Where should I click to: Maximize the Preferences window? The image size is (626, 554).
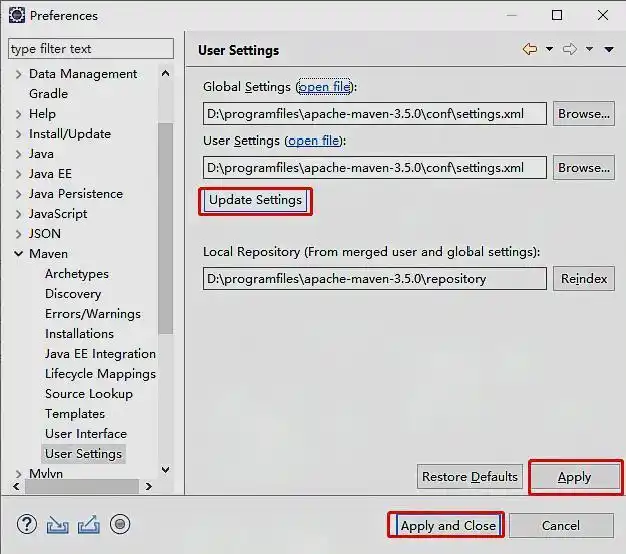[557, 15]
